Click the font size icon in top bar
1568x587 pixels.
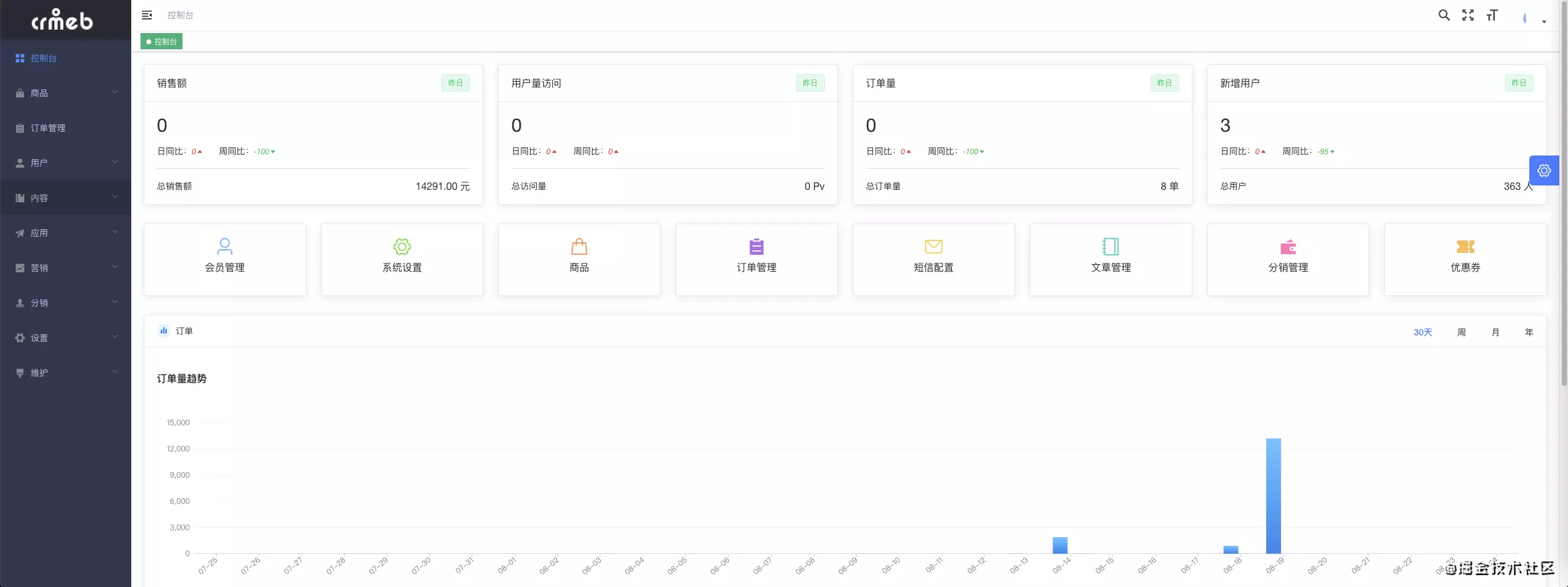click(1492, 15)
